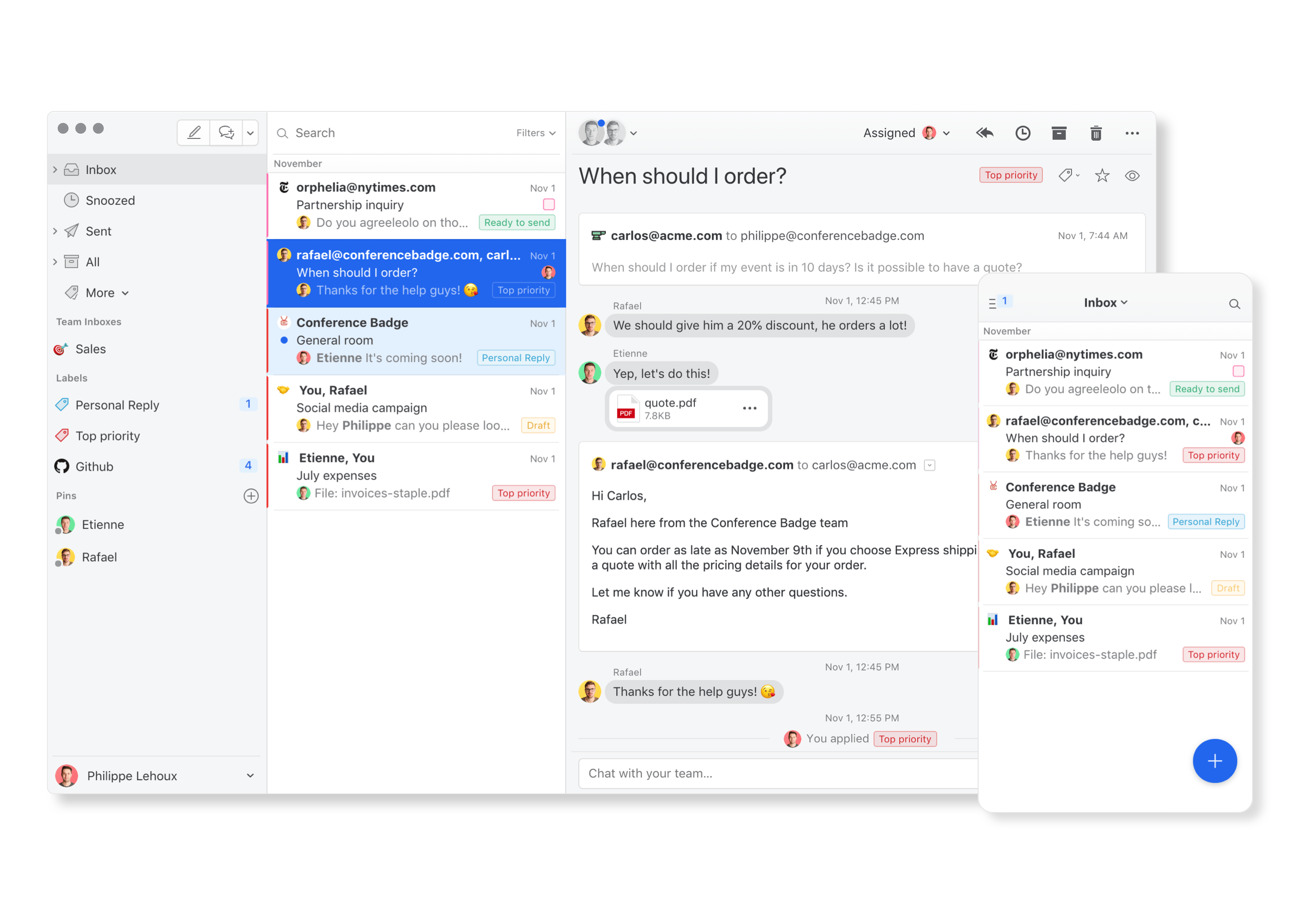This screenshot has height=924, width=1300.
Task: Click the compose new email pencil icon
Action: (194, 133)
